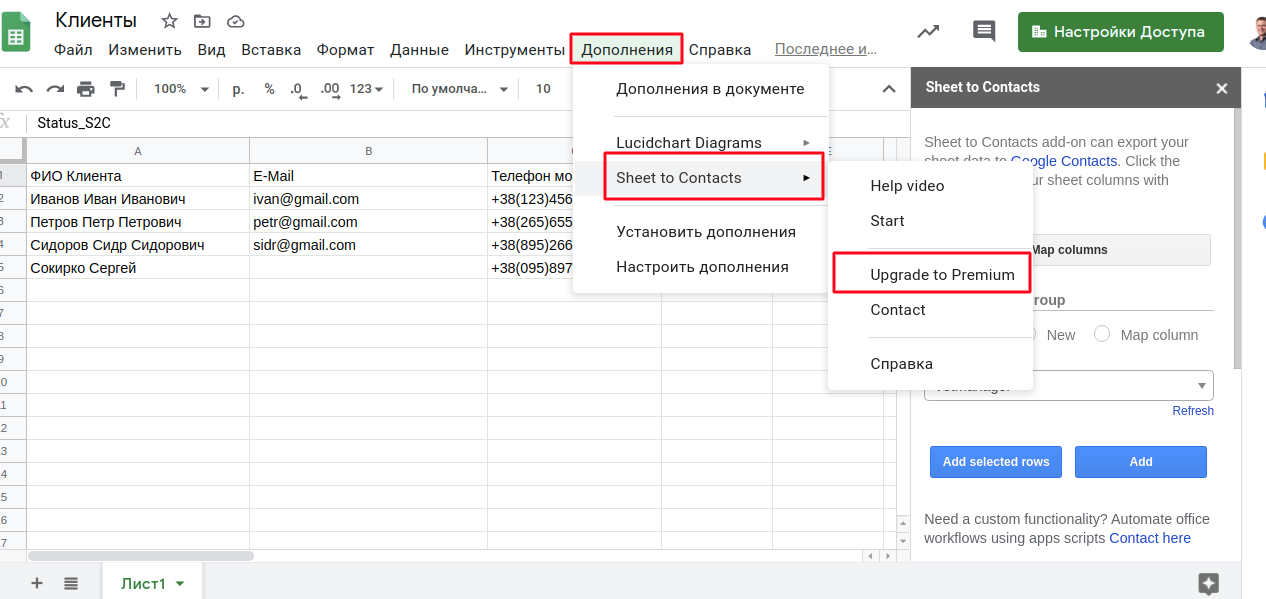Image resolution: width=1266 pixels, height=599 pixels.
Task: Open the comments history icon
Action: tap(984, 32)
